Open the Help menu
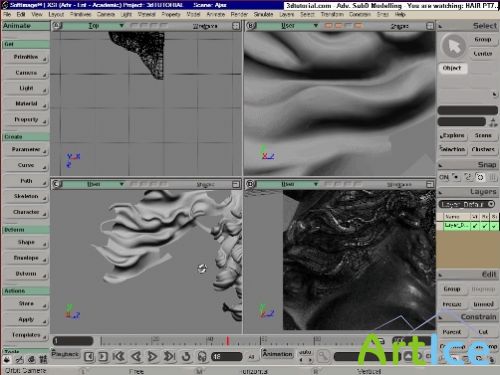This screenshot has width=500, height=375. point(400,14)
